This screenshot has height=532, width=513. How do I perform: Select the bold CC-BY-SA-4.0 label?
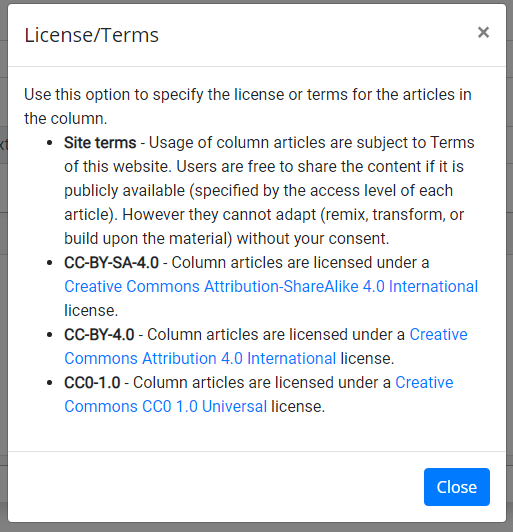[111, 263]
